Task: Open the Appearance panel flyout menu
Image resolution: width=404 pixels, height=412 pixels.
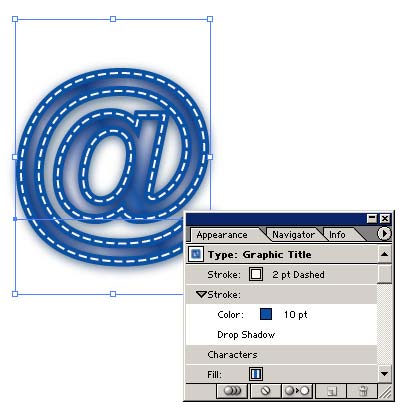Action: click(384, 233)
